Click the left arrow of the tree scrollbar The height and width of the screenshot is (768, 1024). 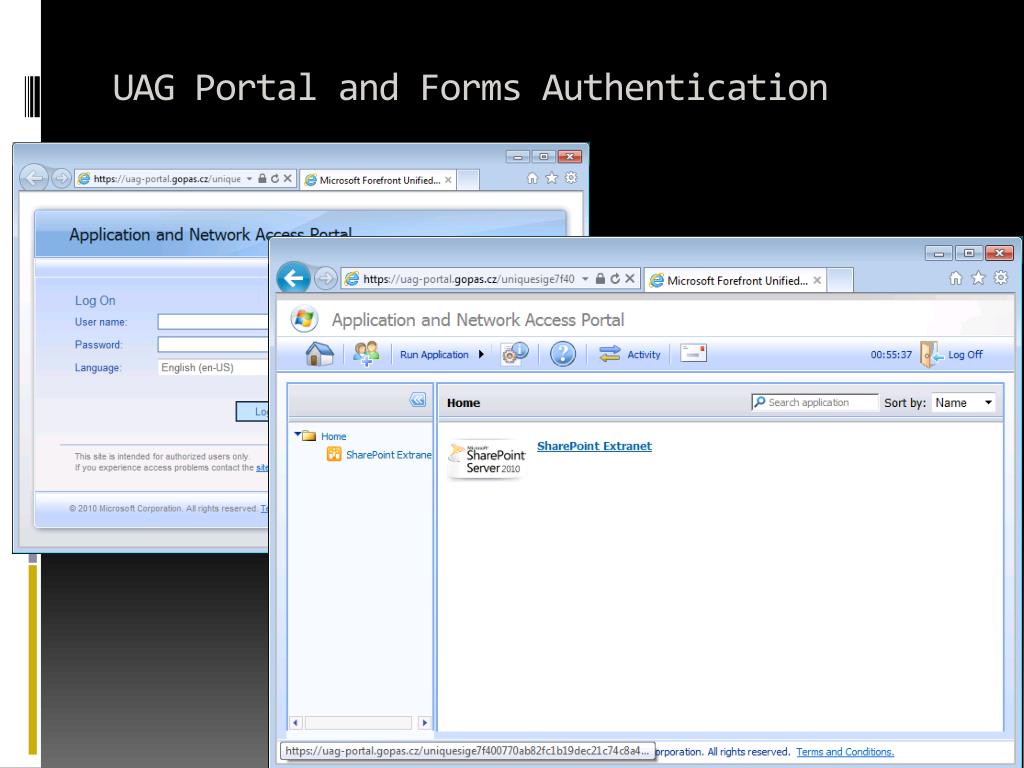pyautogui.click(x=295, y=723)
